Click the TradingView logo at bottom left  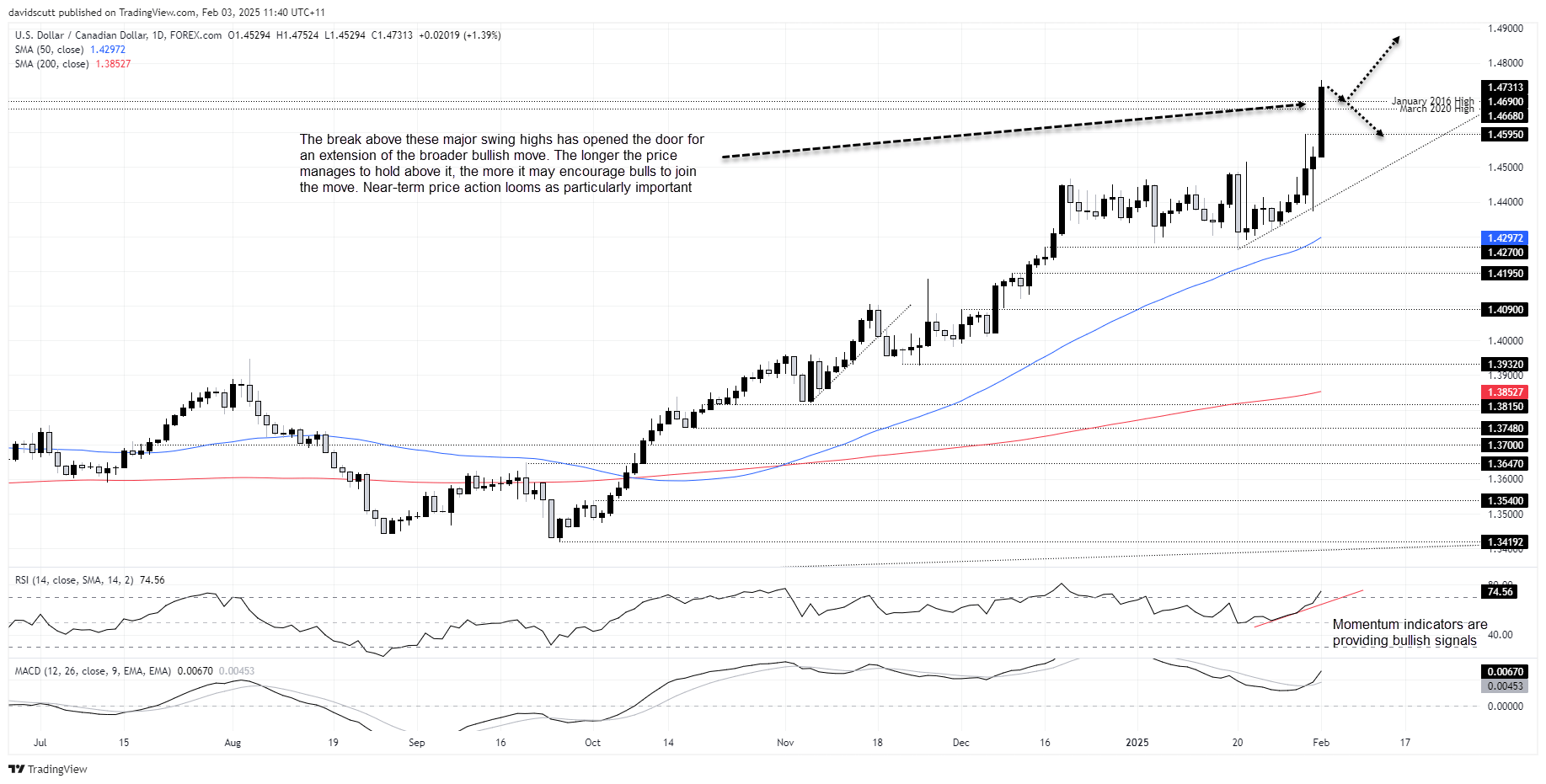[x=48, y=769]
